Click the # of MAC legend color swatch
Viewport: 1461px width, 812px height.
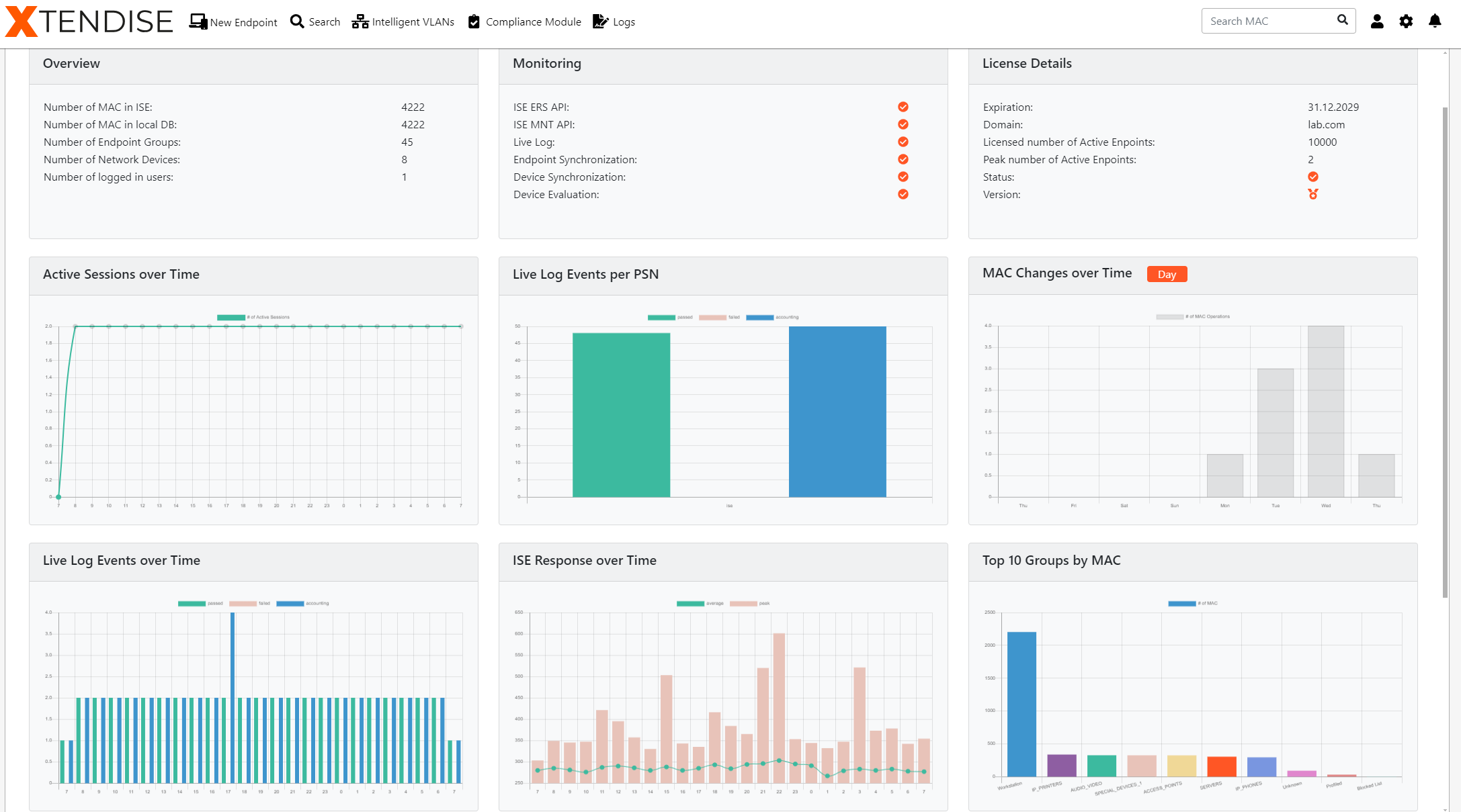tap(1181, 603)
